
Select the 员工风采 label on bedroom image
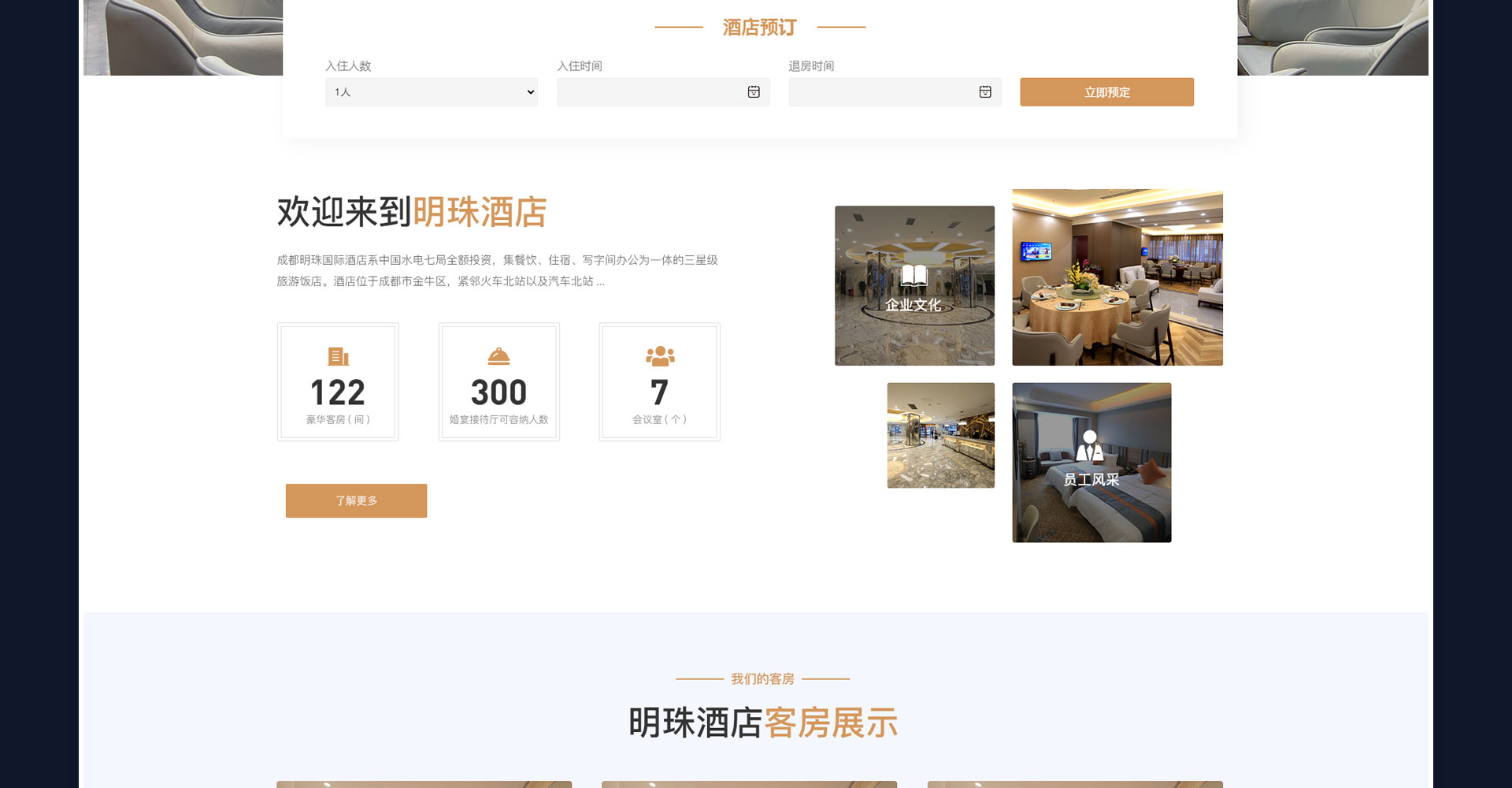1091,480
